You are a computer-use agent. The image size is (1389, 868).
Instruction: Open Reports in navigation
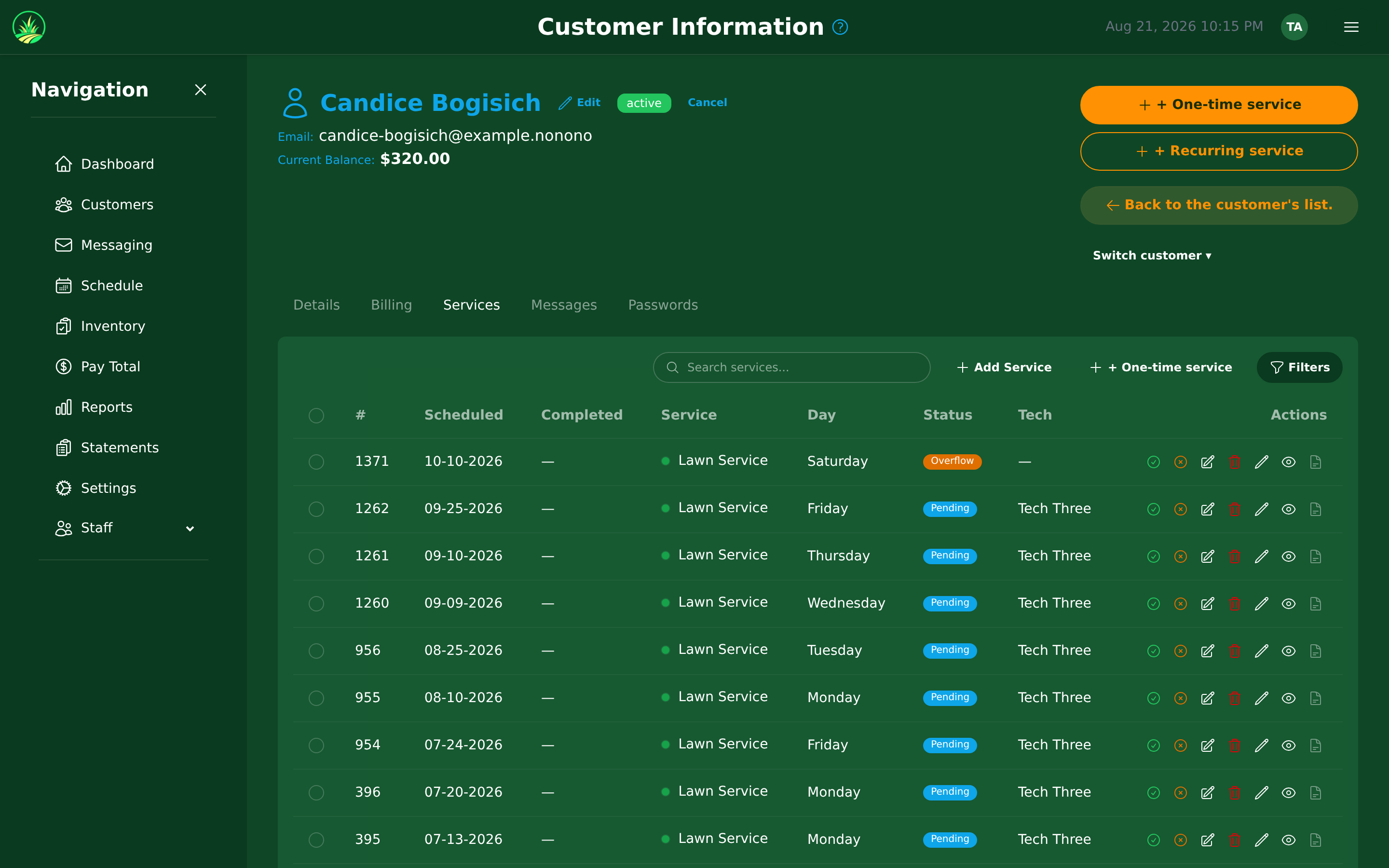coord(94,407)
